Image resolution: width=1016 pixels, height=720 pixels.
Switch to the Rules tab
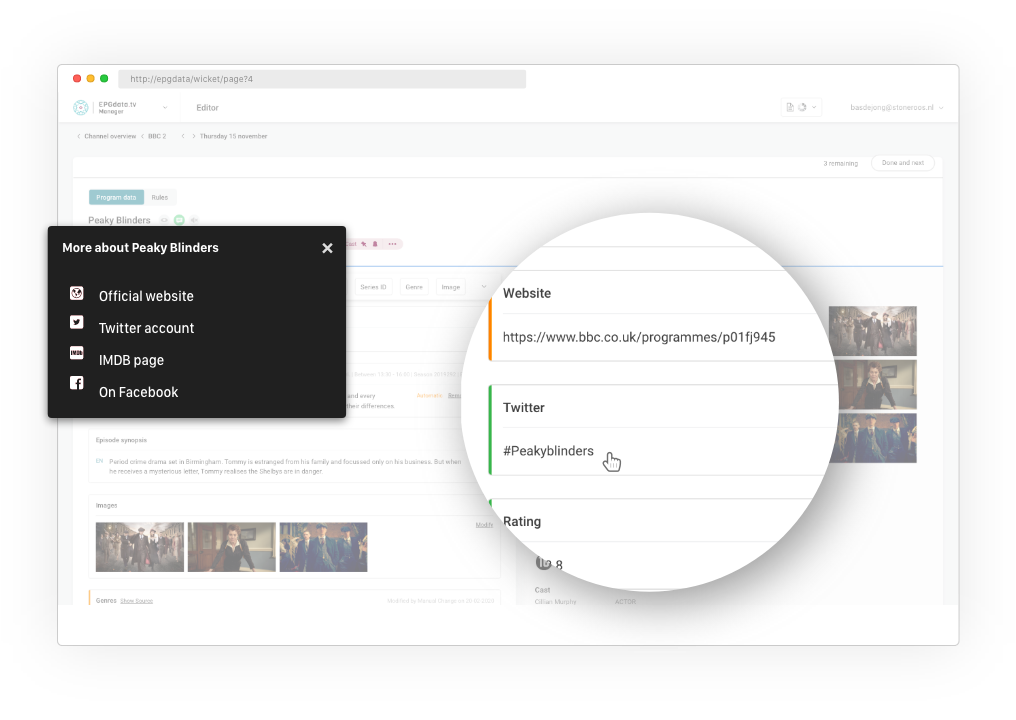coord(159,198)
